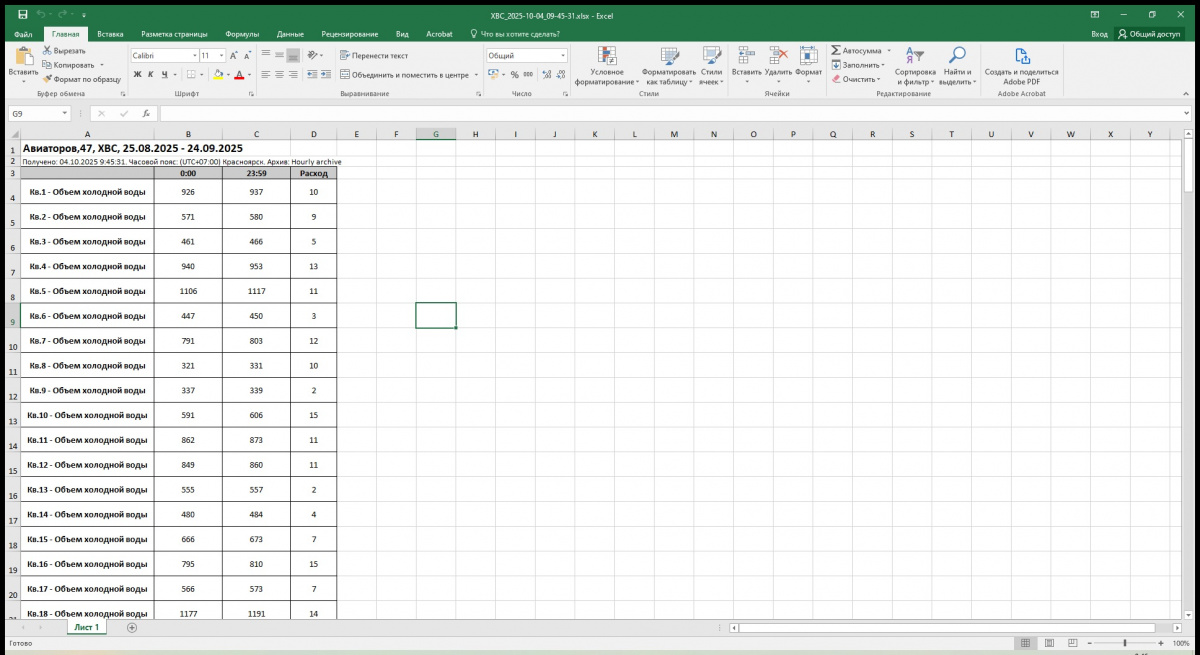Image resolution: width=1200 pixels, height=655 pixels.
Task: Click Create and Share Adobe PDF icon
Action: [1021, 57]
